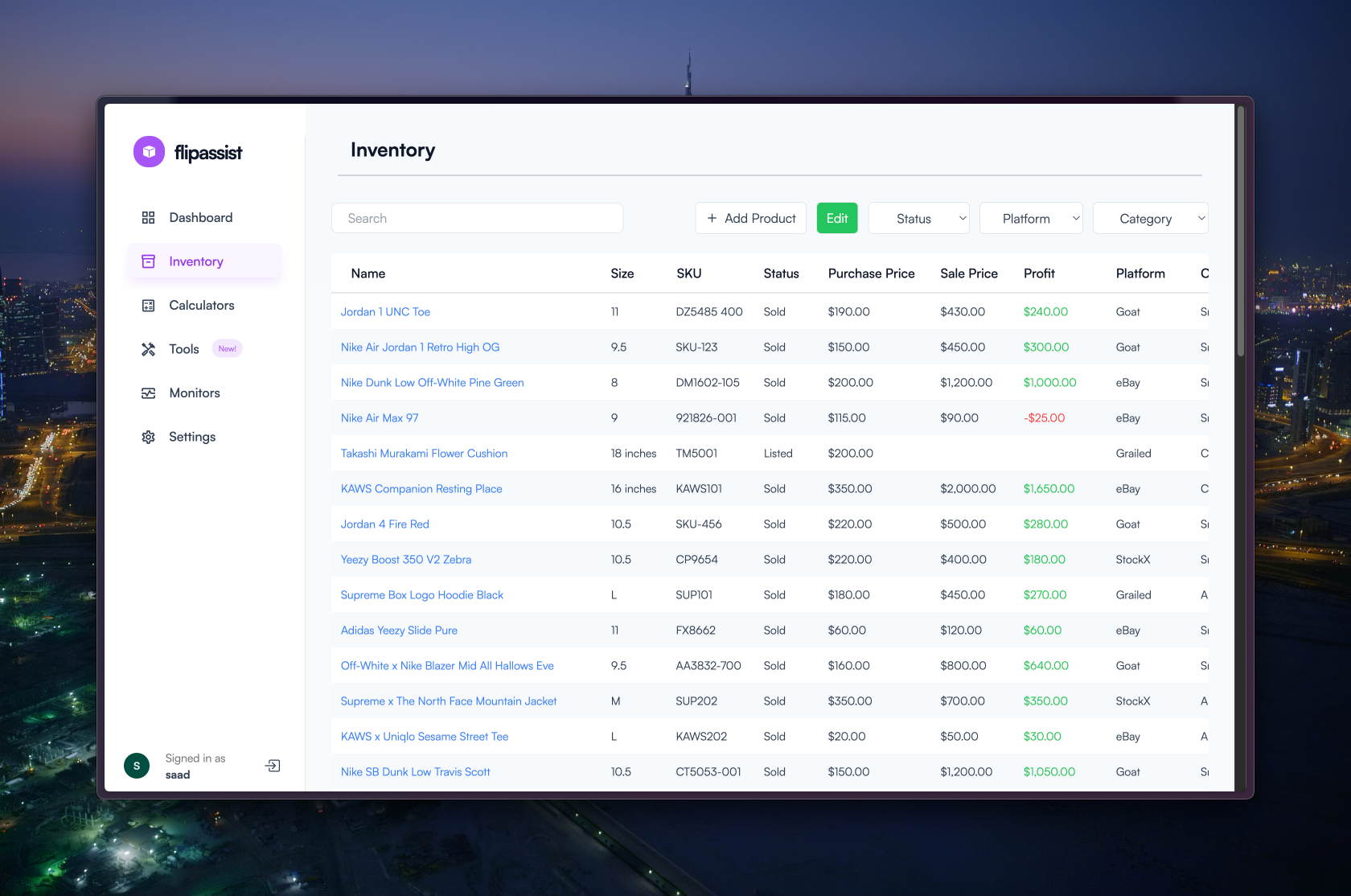Screen dimensions: 1351x896
Task: Open the Status filter dropdown
Action: (x=919, y=218)
